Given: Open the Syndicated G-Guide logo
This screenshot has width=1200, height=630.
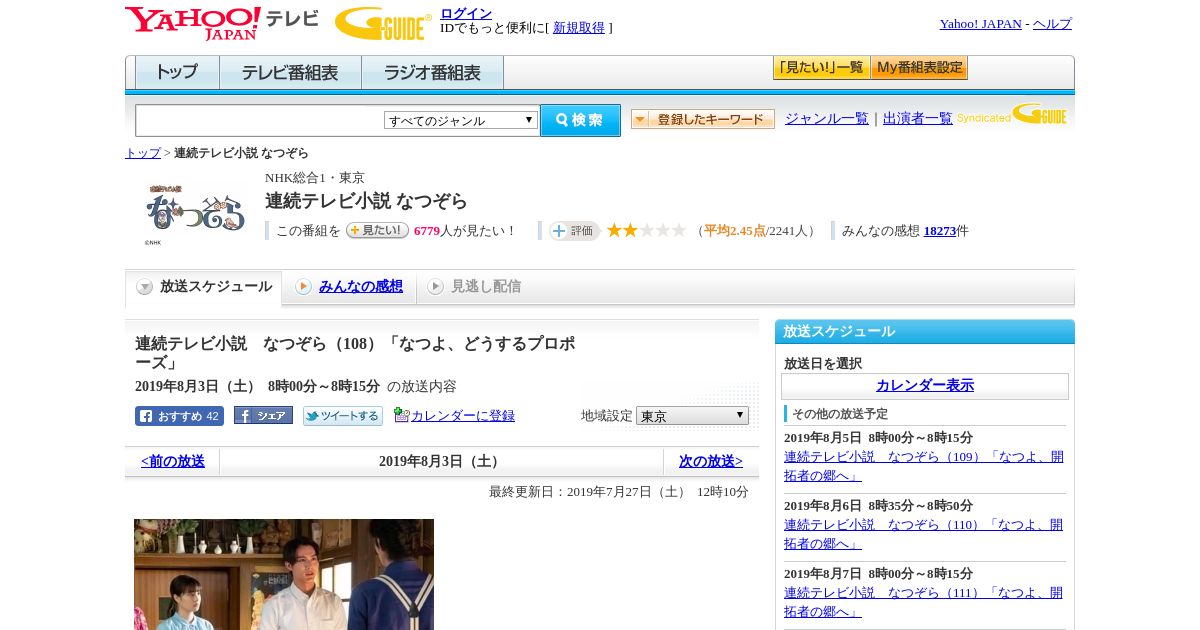Looking at the screenshot, I should pyautogui.click(x=1011, y=114).
